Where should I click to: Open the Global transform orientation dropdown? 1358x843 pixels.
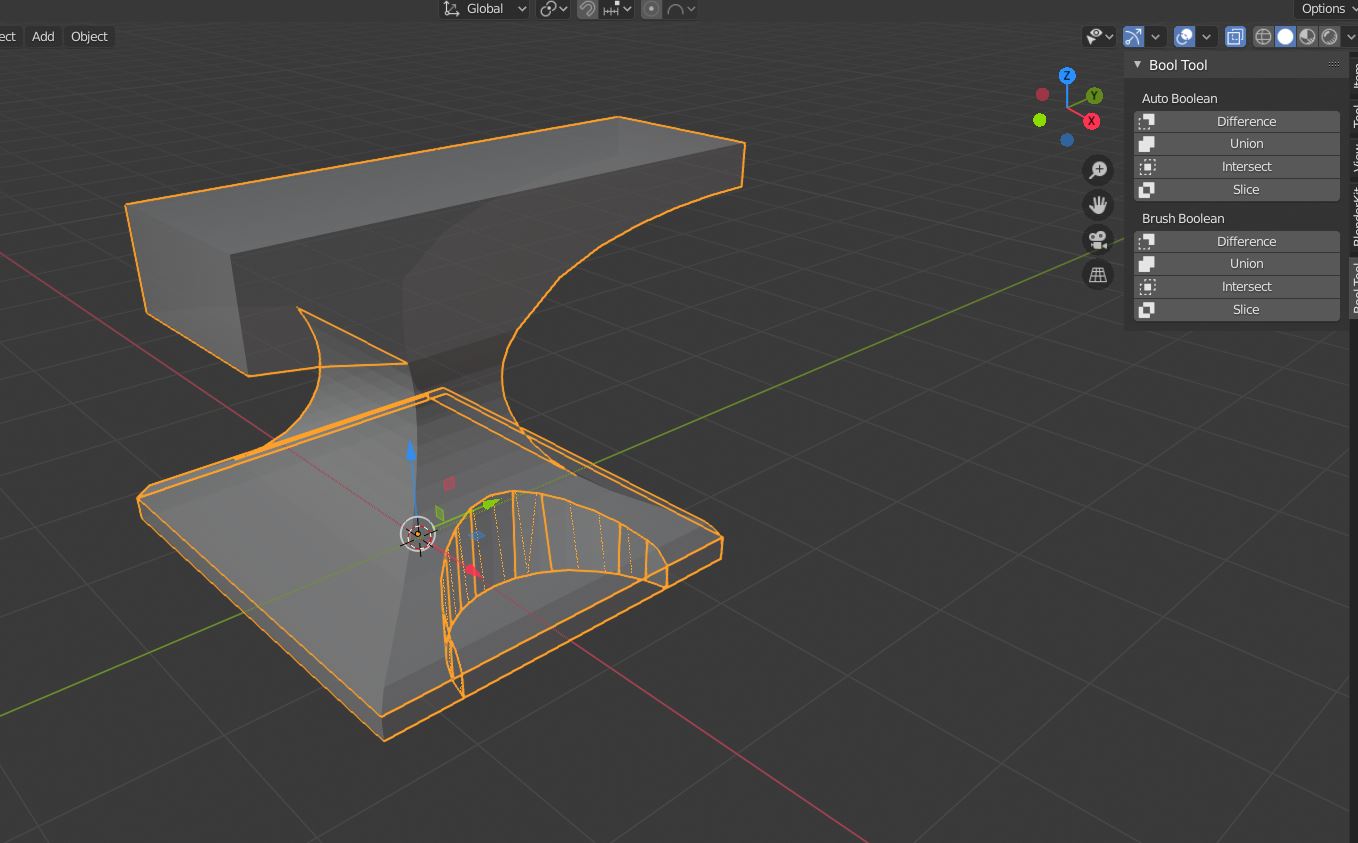tap(485, 9)
